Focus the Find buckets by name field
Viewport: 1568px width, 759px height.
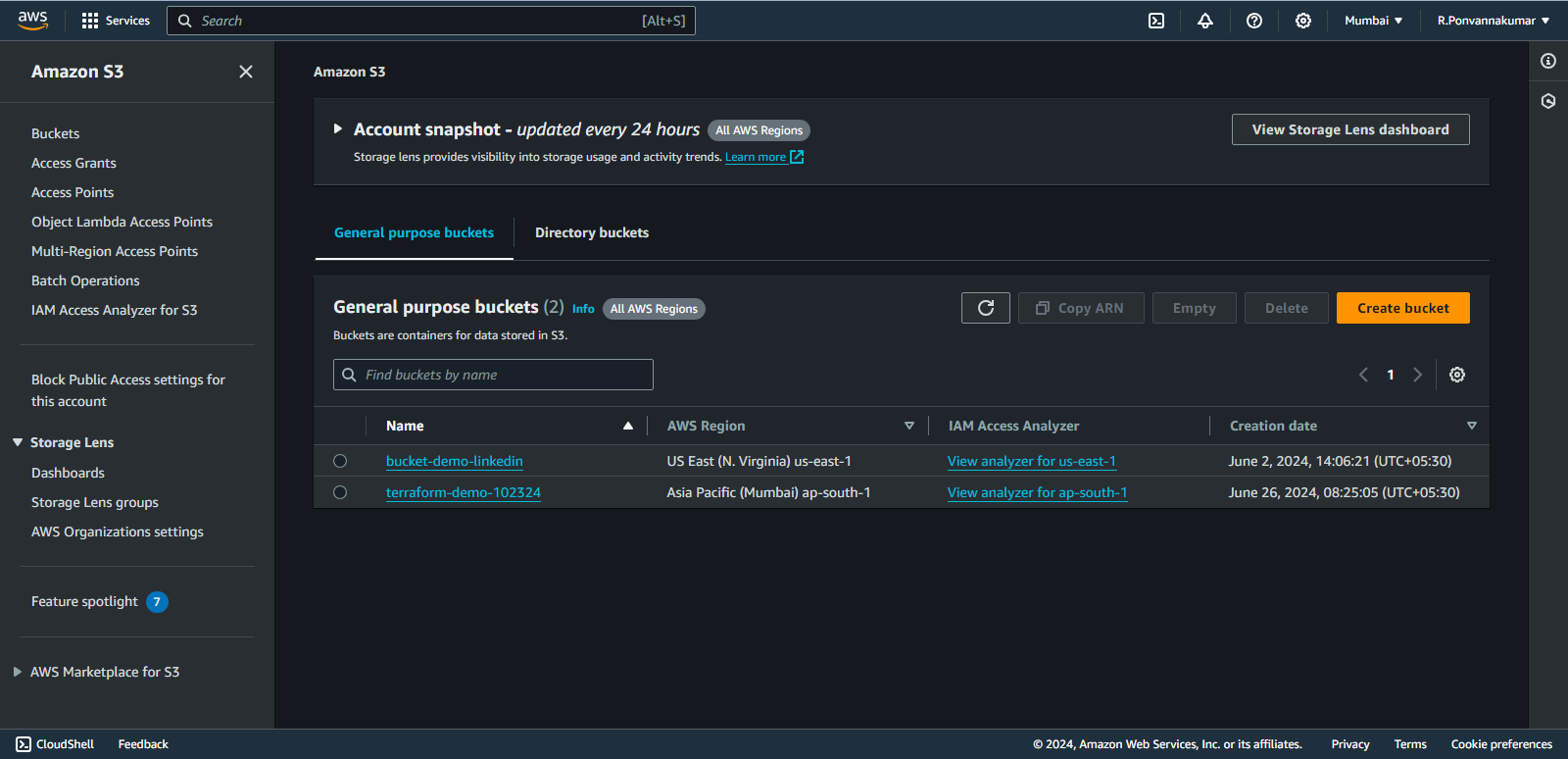(493, 375)
